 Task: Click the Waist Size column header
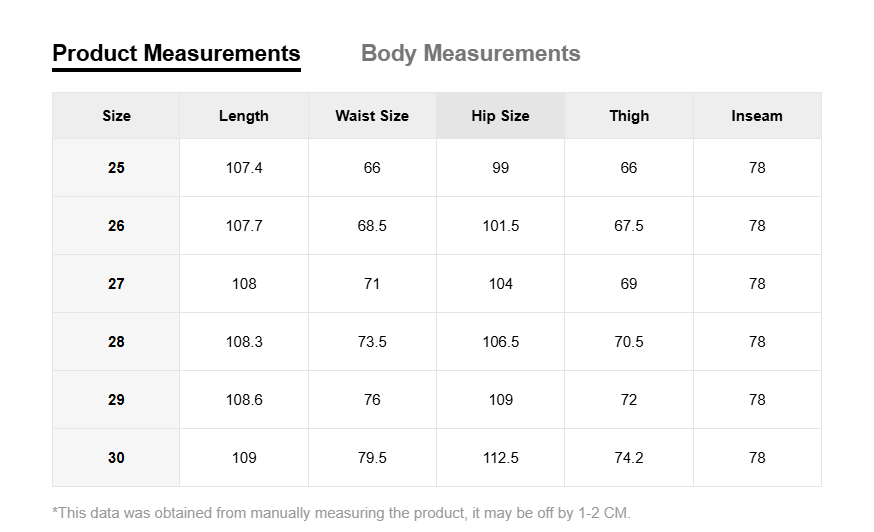372,115
